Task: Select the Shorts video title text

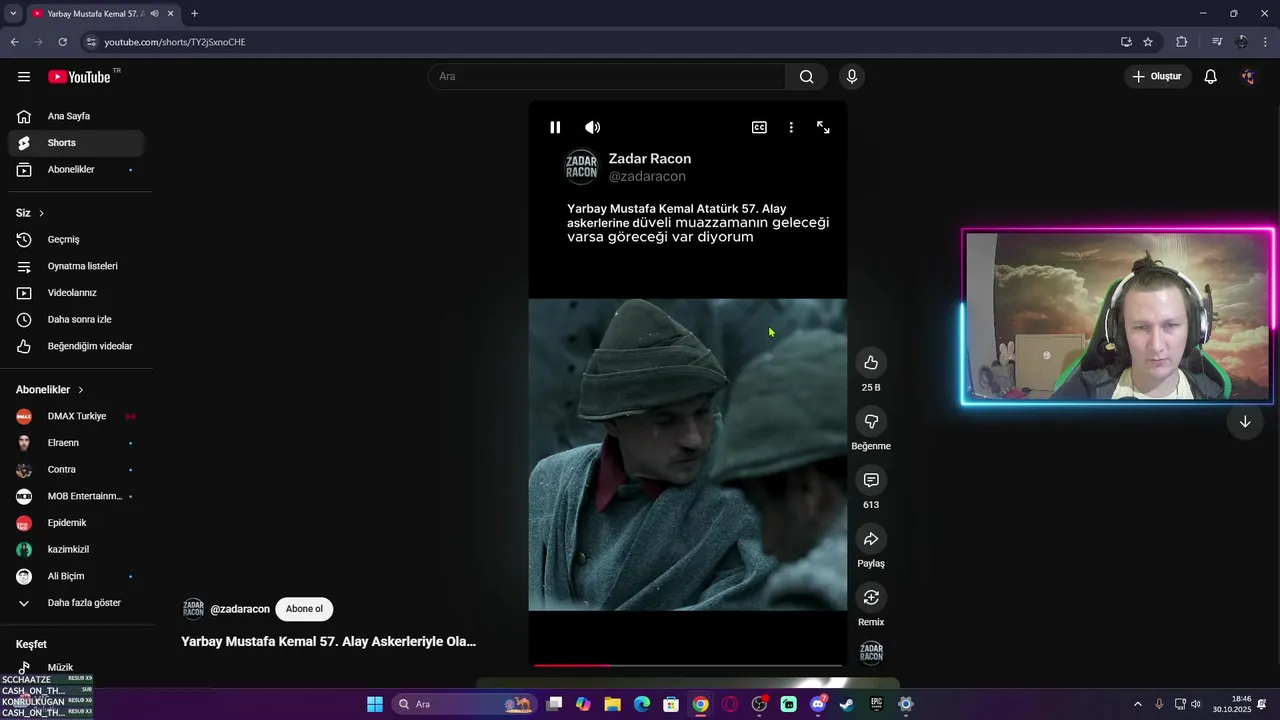Action: 328,641
